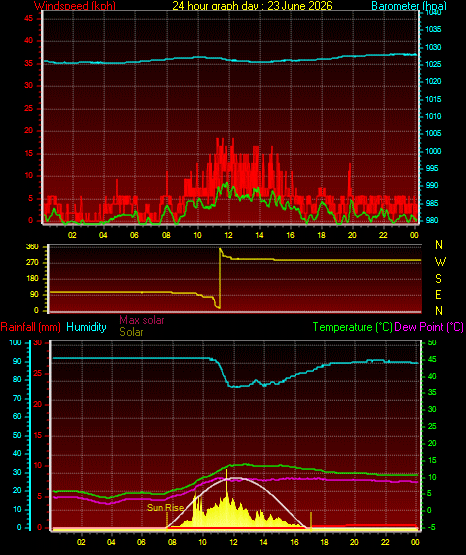The height and width of the screenshot is (555, 466).
Task: Click the barometer value 1000 on the axis
Action: pyautogui.click(x=433, y=151)
